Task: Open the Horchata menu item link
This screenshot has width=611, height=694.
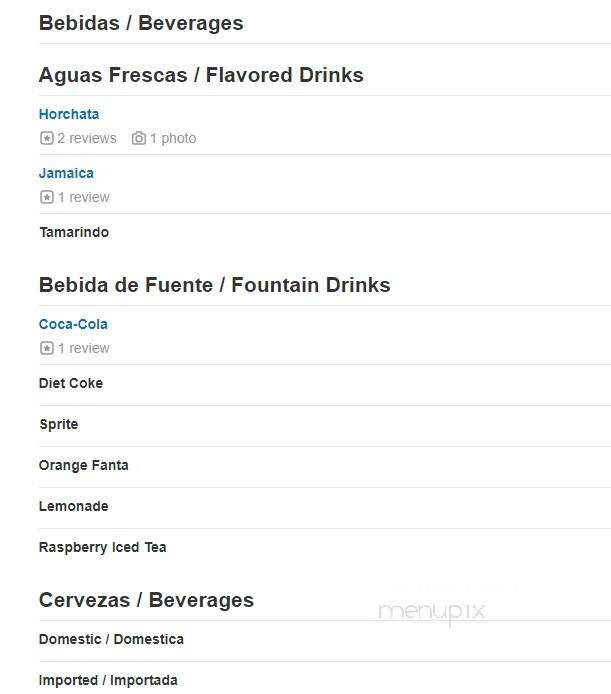Action: click(69, 114)
